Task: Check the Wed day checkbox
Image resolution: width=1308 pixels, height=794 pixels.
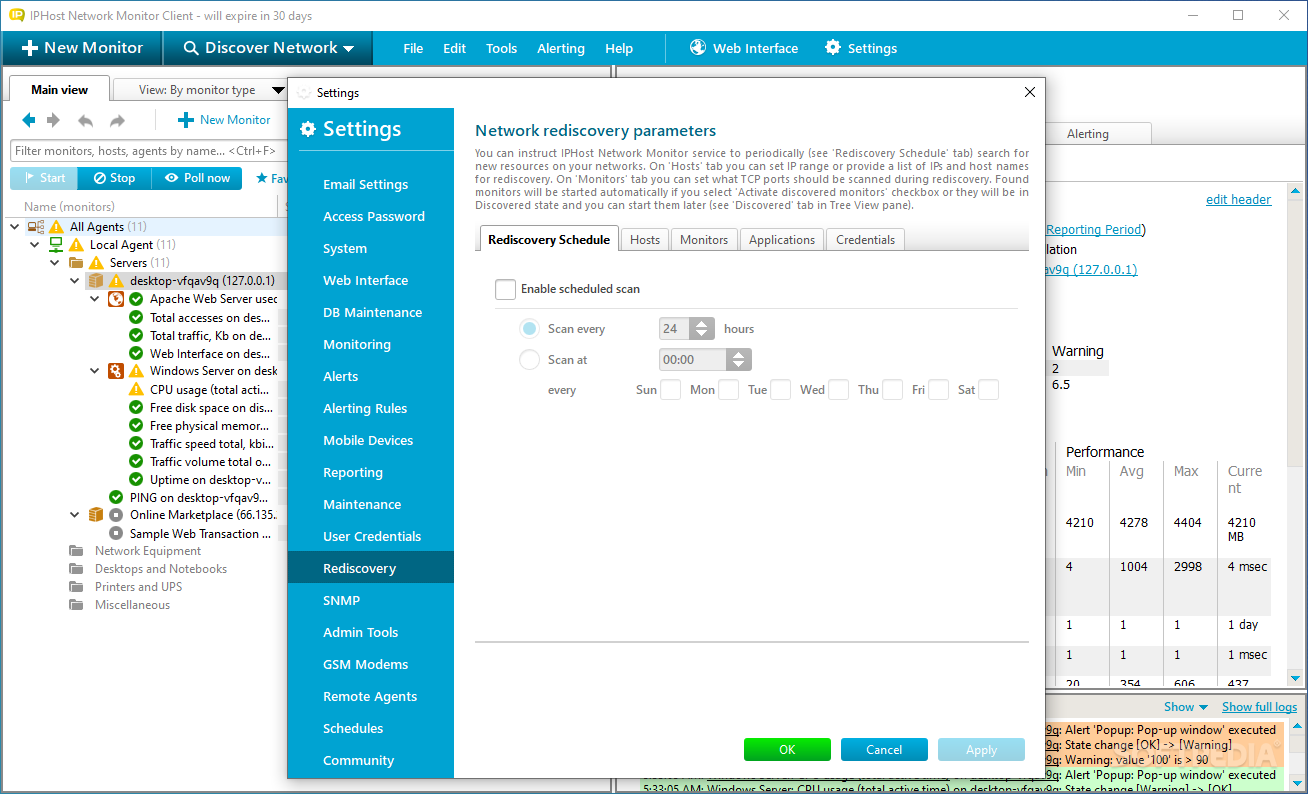Action: coord(838,390)
